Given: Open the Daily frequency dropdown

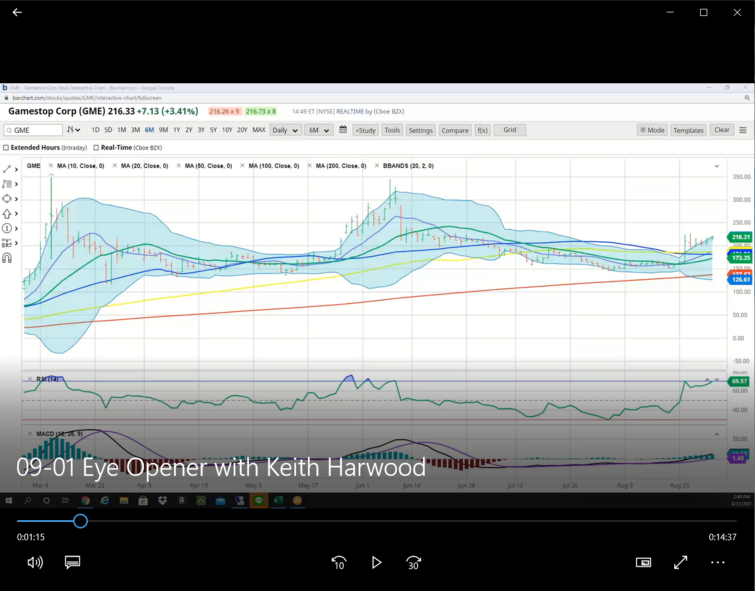Looking at the screenshot, I should pyautogui.click(x=285, y=130).
